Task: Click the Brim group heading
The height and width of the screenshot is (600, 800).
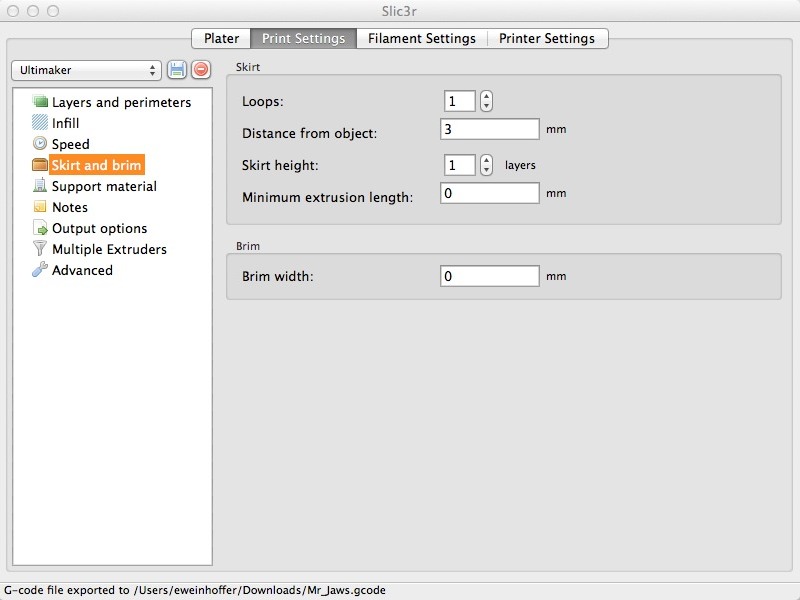Action: click(248, 246)
